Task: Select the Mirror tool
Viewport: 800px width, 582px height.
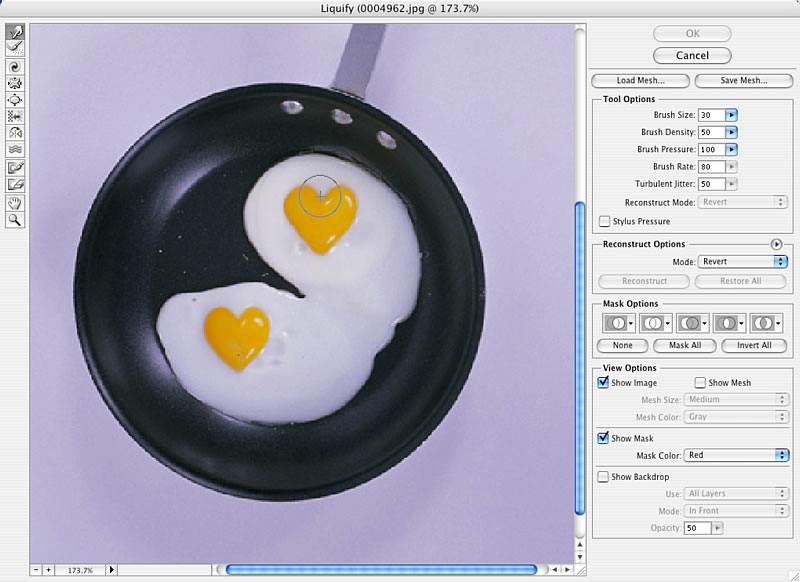Action: pyautogui.click(x=15, y=133)
